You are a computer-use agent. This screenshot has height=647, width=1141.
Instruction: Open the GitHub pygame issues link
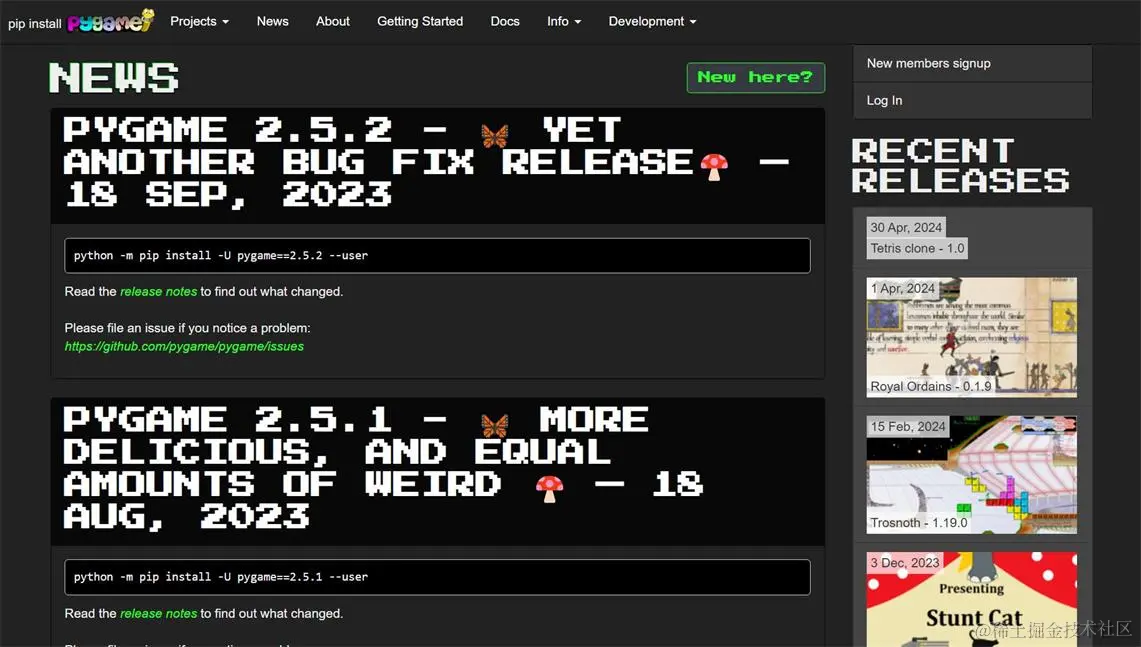click(x=184, y=346)
